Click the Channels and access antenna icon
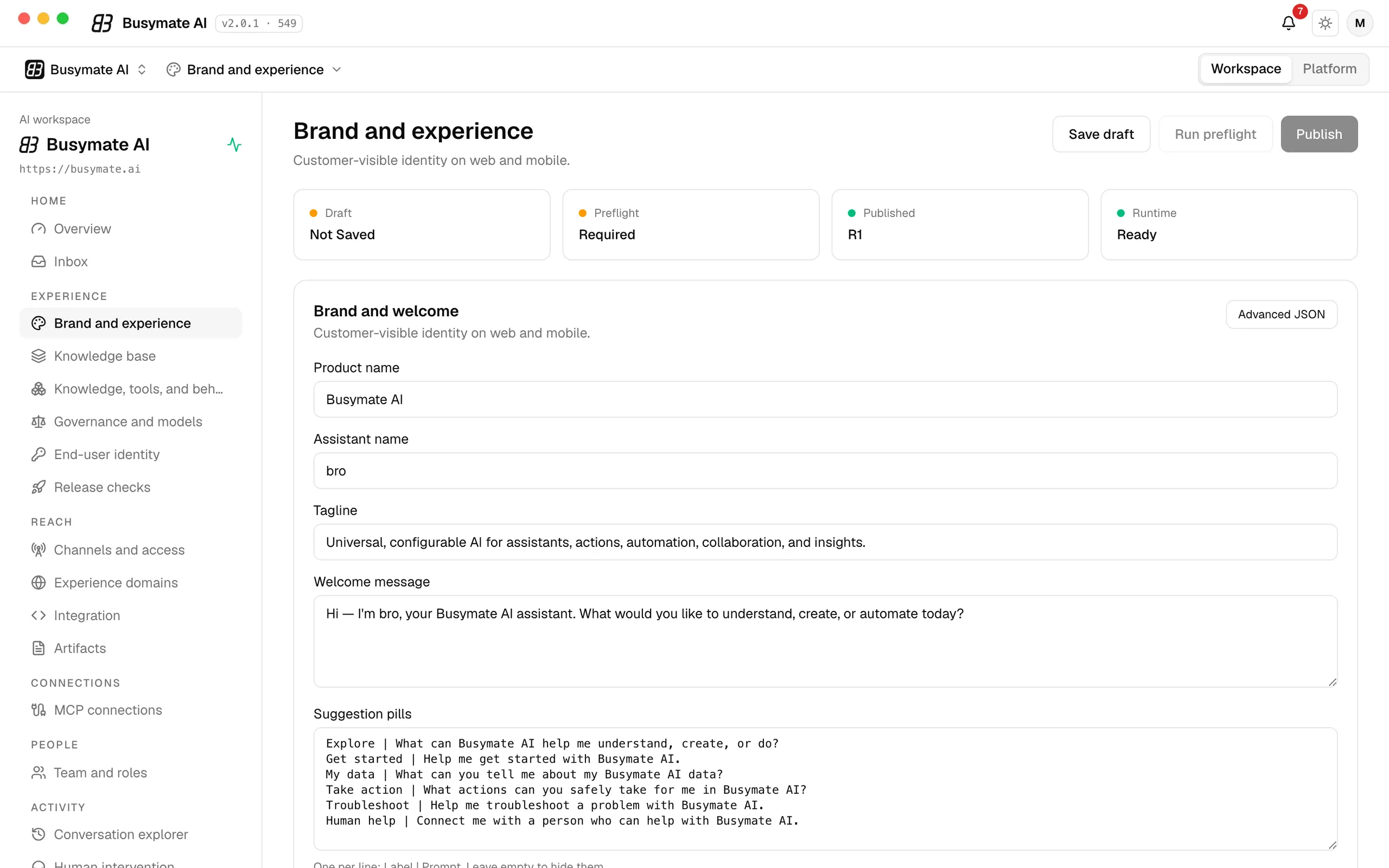The height and width of the screenshot is (868, 1389). click(39, 550)
